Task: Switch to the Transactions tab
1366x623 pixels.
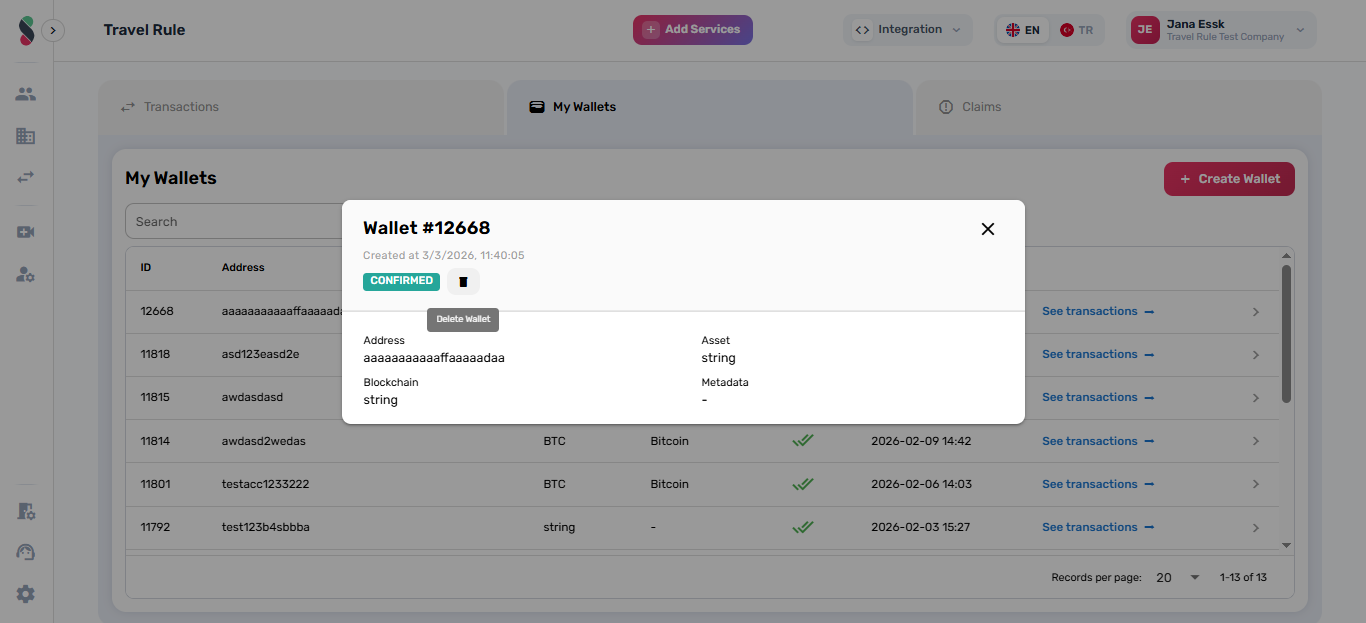Action: 300,107
